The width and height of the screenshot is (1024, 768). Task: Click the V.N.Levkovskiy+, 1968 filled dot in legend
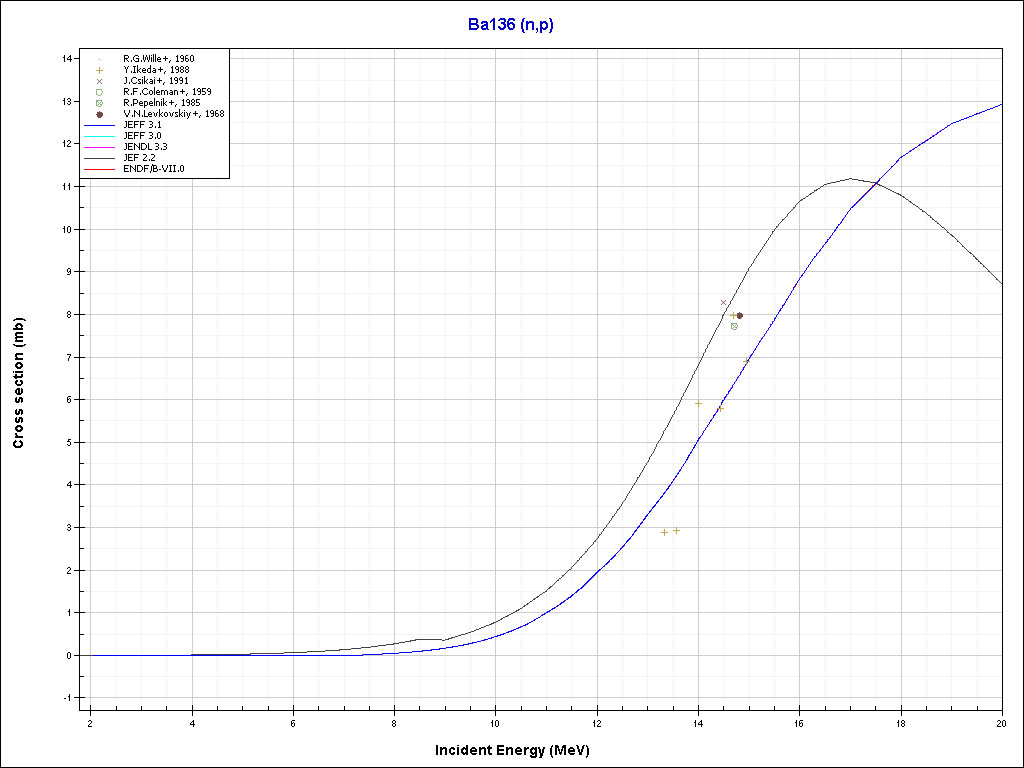[x=100, y=114]
